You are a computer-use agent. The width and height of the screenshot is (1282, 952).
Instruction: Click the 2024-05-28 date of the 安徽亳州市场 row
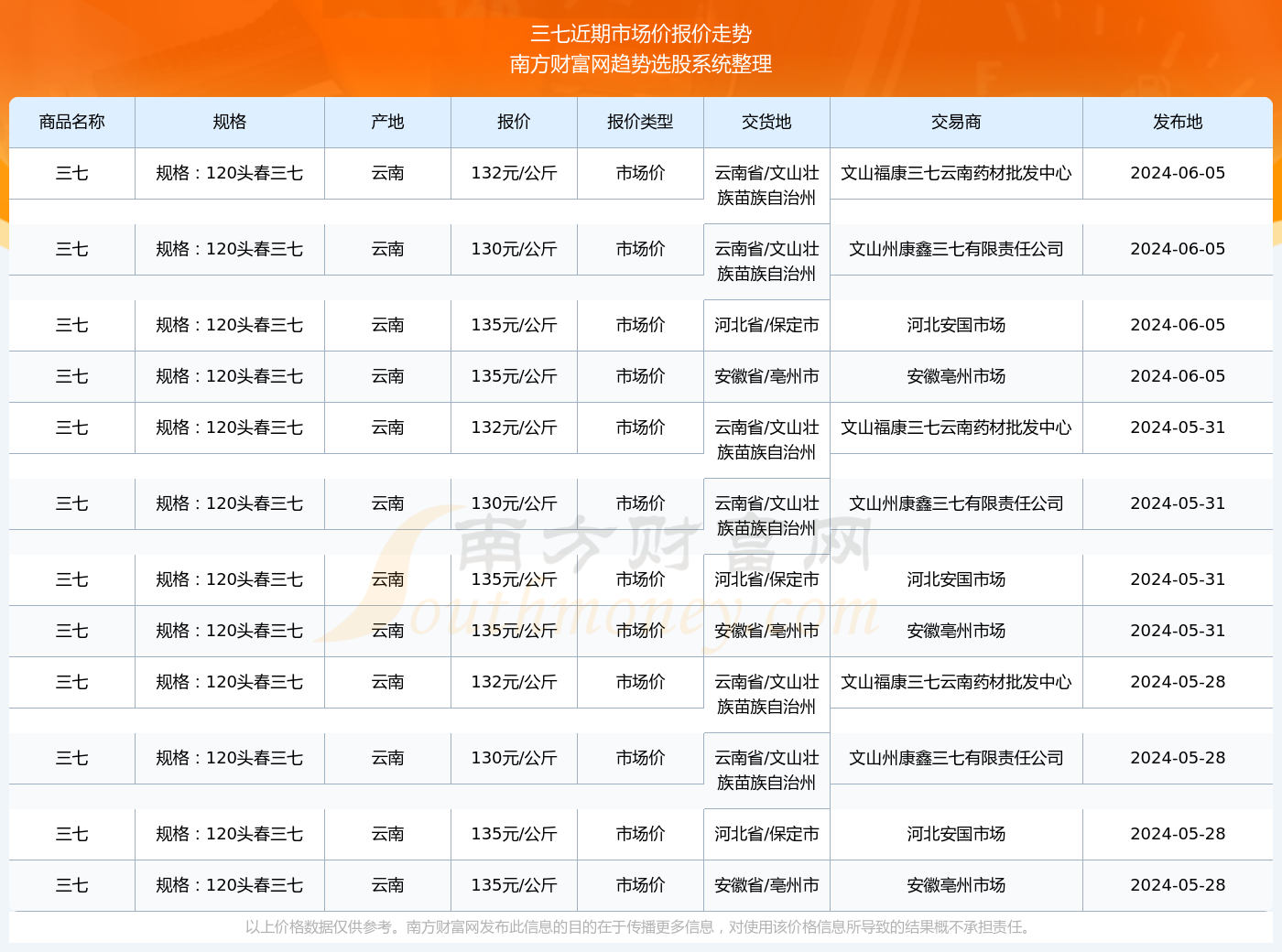coord(1178,885)
